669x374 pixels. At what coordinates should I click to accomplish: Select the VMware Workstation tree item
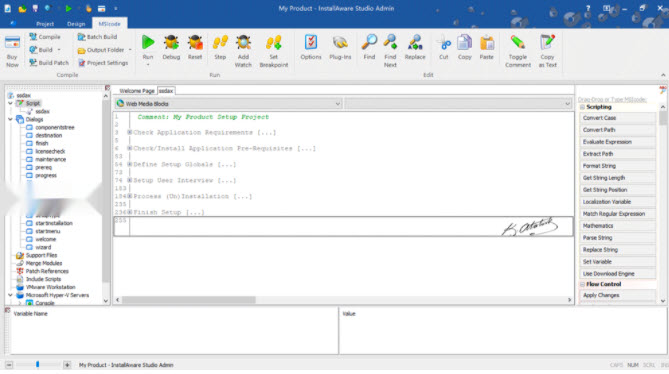50,287
